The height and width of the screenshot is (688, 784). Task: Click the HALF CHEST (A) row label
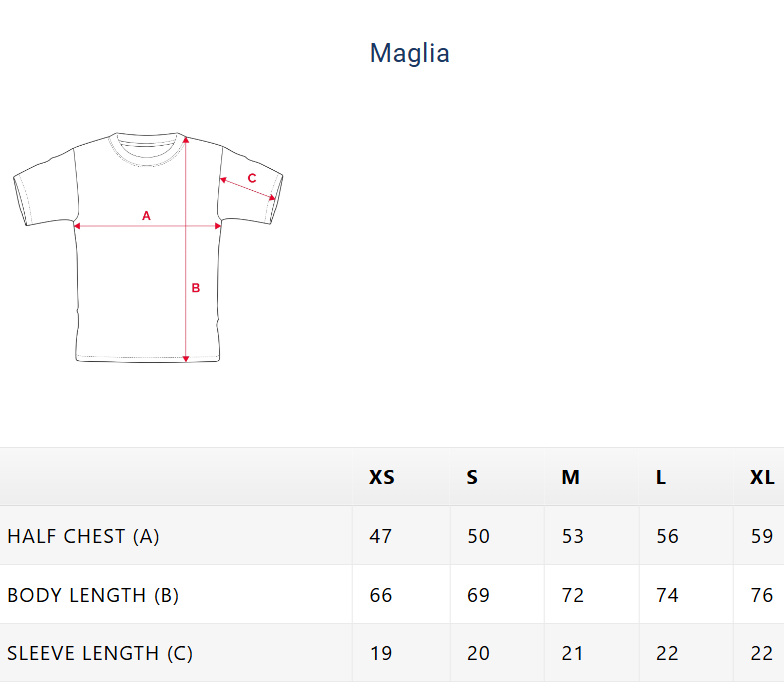tap(83, 536)
